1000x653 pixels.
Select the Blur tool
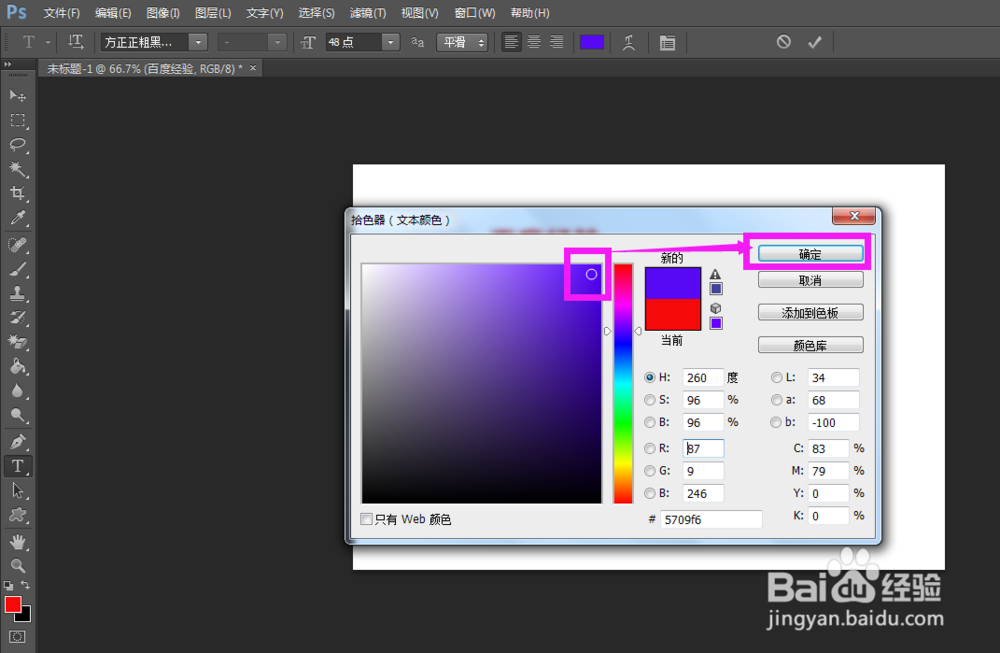click(x=17, y=391)
